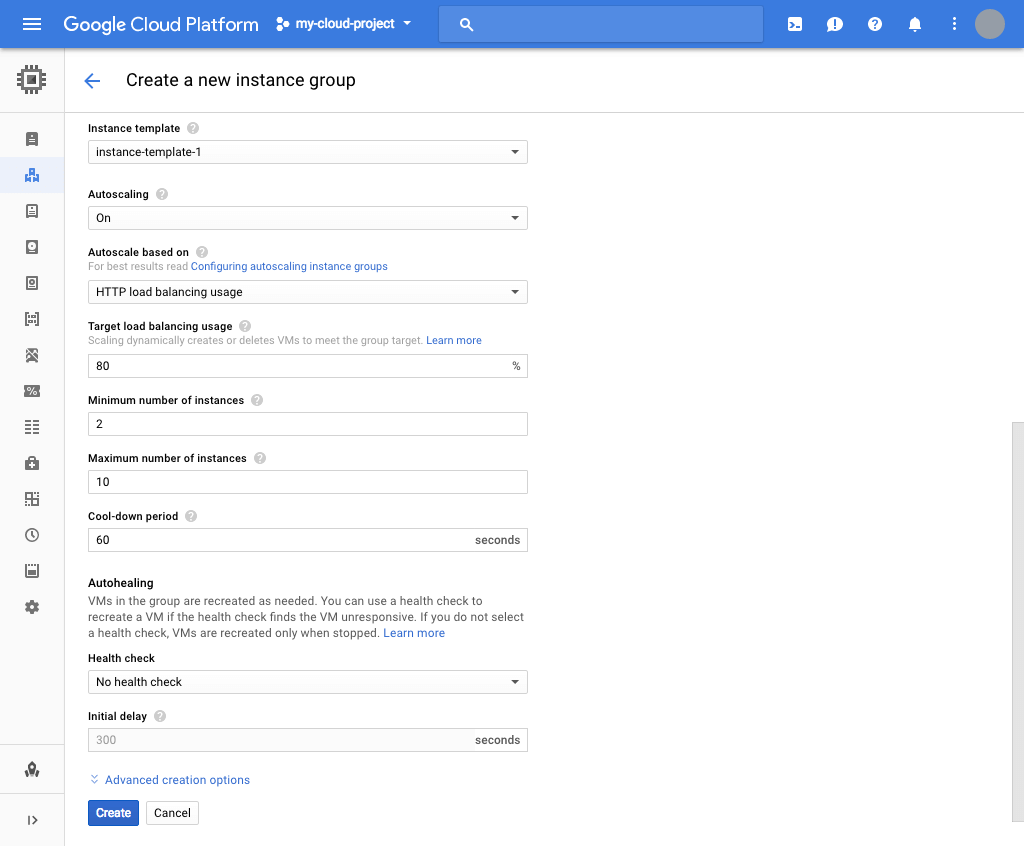
Task: Open Operations clock icon in sidebar
Action: coord(31,535)
